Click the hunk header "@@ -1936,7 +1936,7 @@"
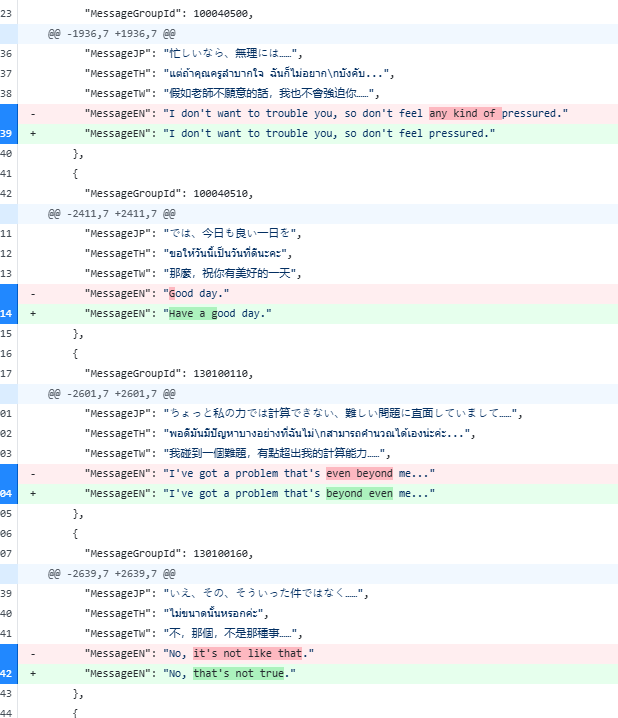618x718 pixels. coord(112,34)
